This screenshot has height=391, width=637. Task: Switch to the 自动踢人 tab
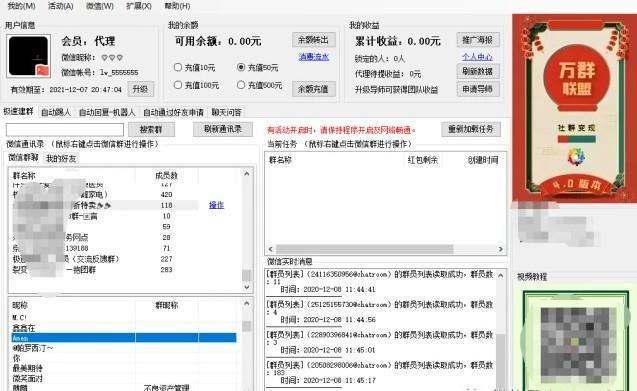[56, 112]
